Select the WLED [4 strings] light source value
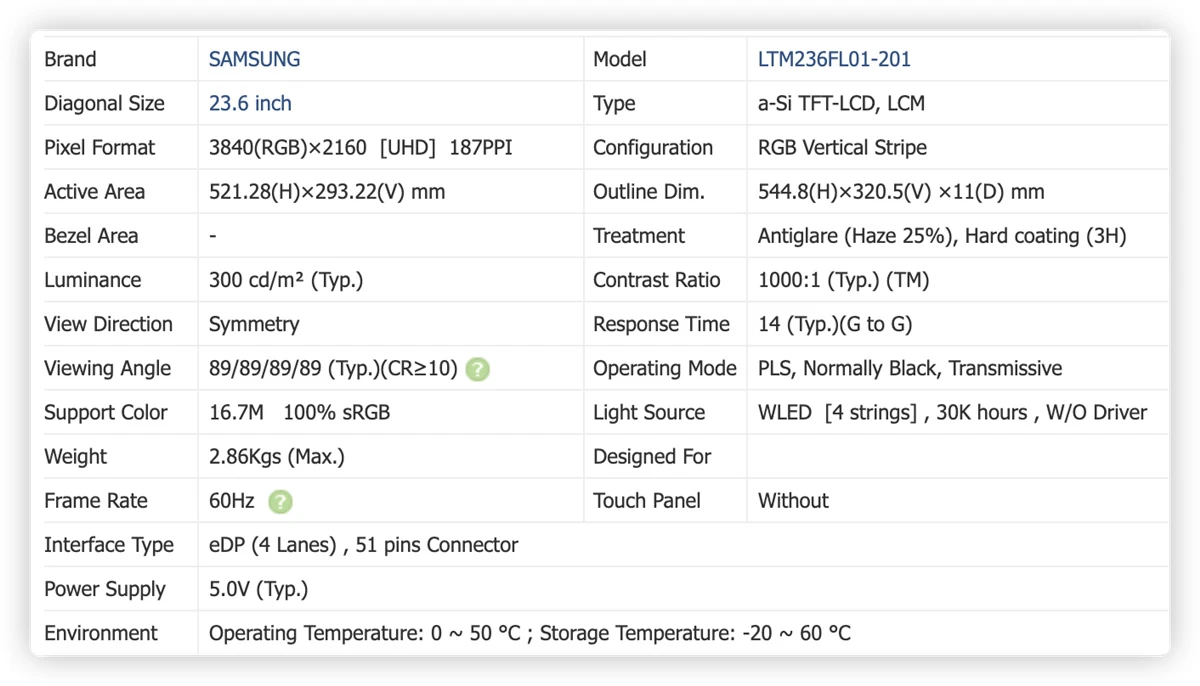Screen dimensions: 1200x686 [x=952, y=412]
